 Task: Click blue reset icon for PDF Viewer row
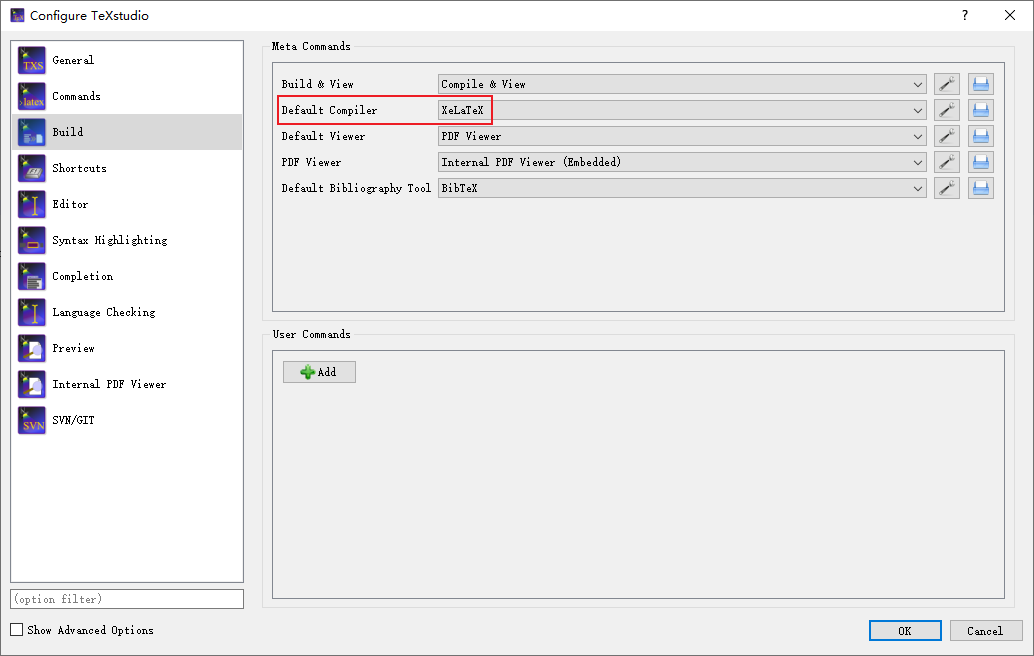click(981, 162)
